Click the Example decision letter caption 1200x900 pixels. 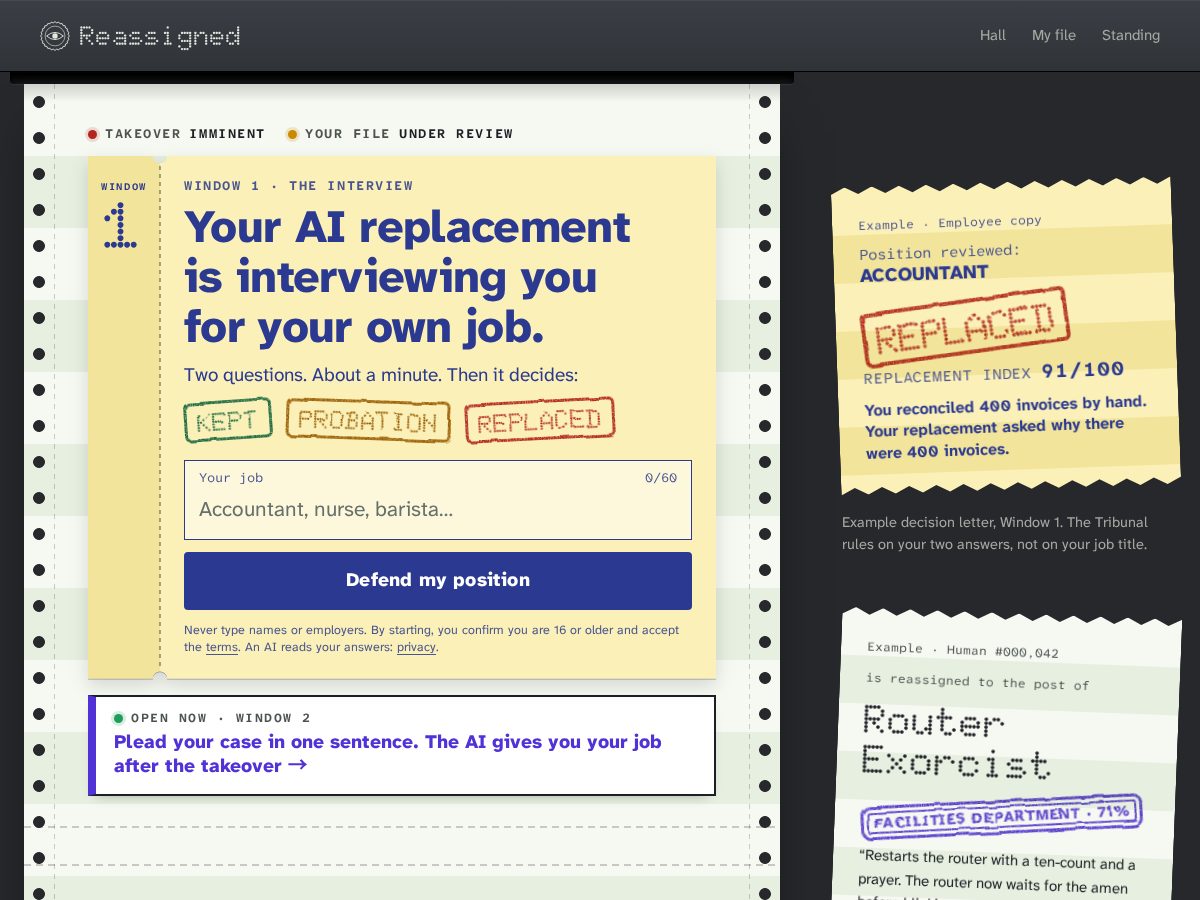pos(995,533)
